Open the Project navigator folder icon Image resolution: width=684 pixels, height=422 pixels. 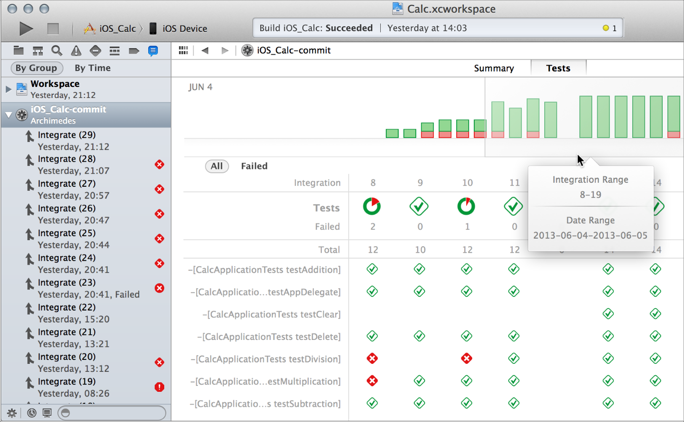(18, 51)
